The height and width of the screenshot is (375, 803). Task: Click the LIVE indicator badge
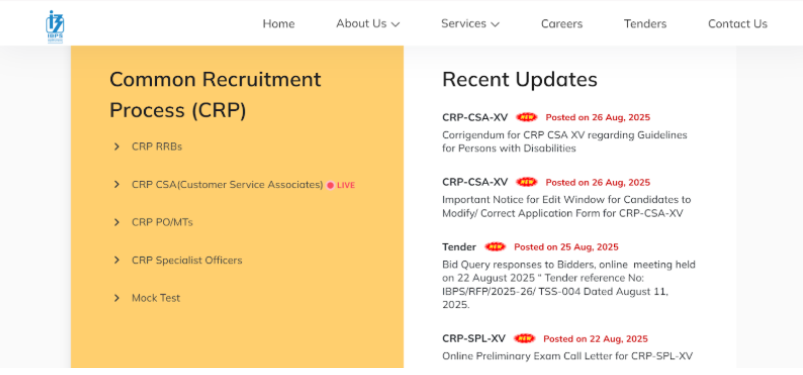(341, 185)
